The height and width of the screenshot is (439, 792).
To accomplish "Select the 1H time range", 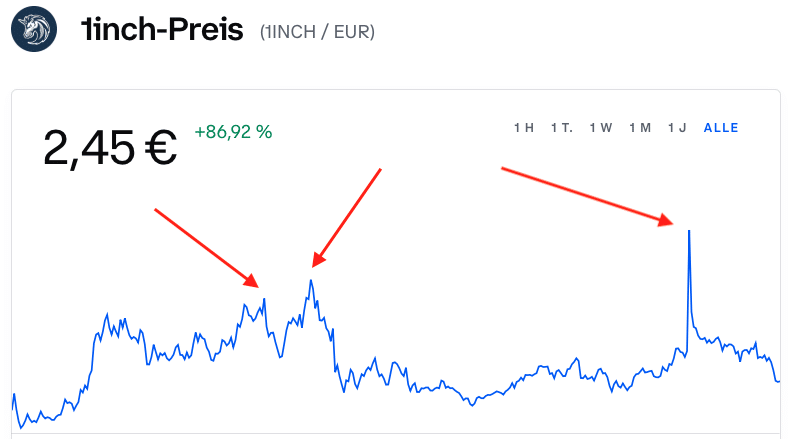I will 524,128.
